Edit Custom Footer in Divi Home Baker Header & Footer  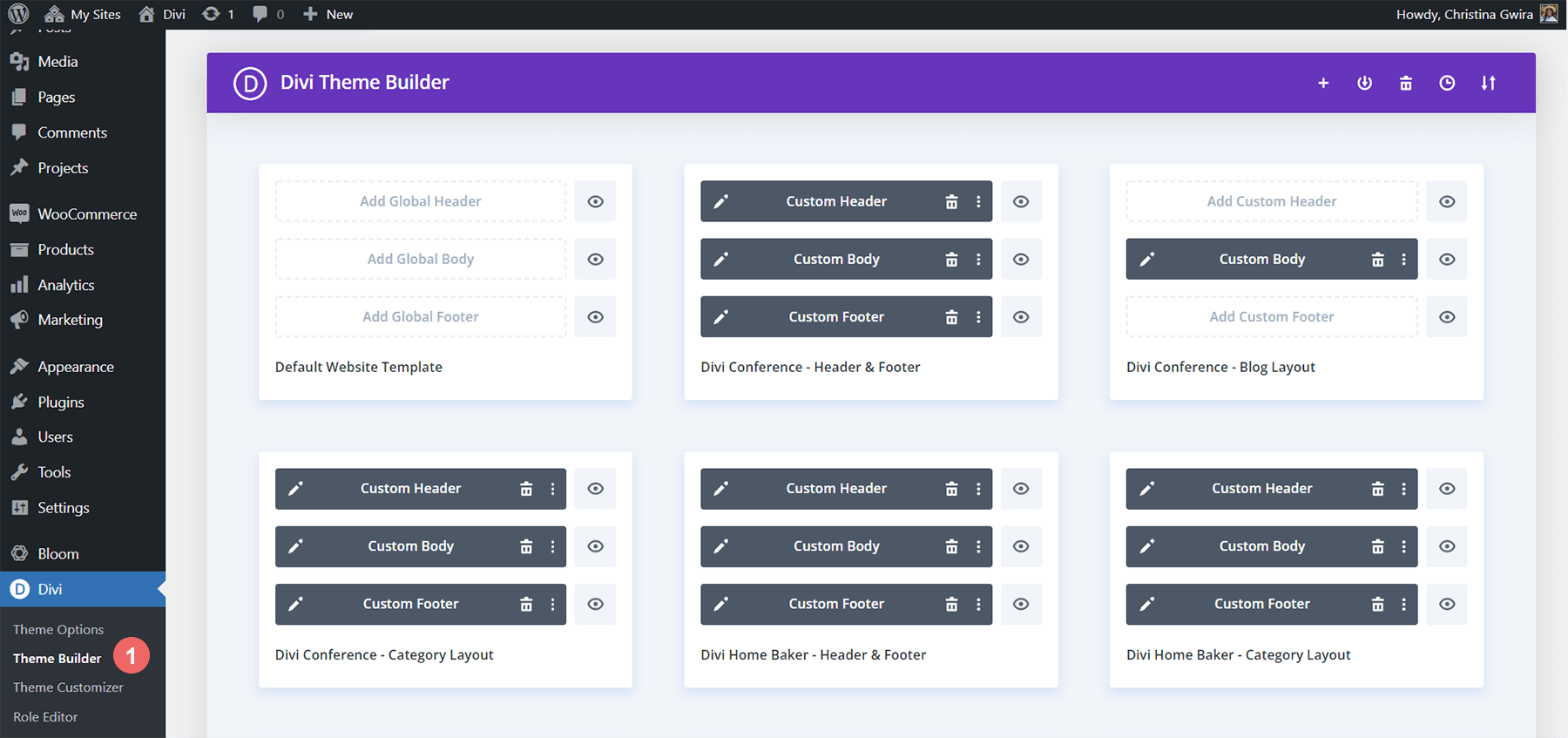point(721,604)
